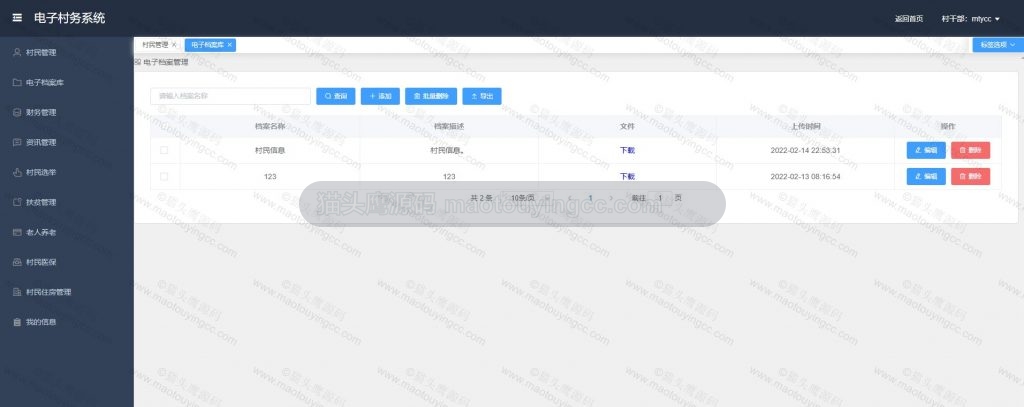Open the 10条/页 page size dropdown
The width and height of the screenshot is (1024, 407).
tap(529, 197)
